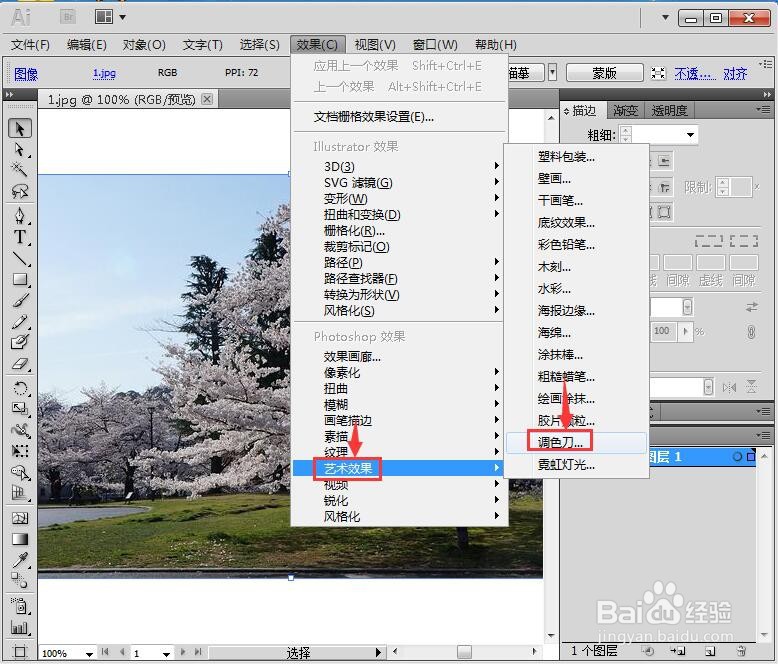Select the Rectangle tool

coord(20,279)
